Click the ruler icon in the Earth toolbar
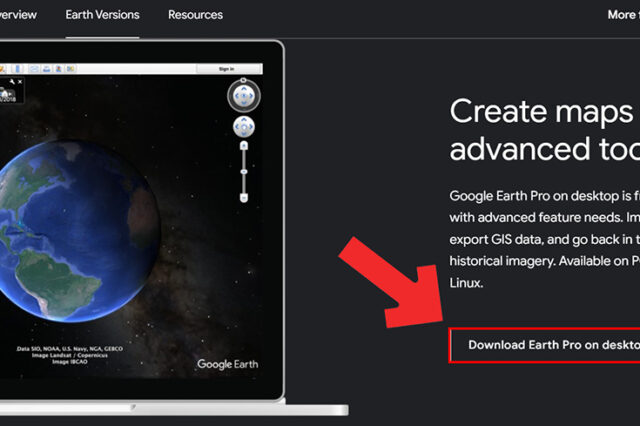Image resolution: width=640 pixels, height=426 pixels. pyautogui.click(x=18, y=69)
